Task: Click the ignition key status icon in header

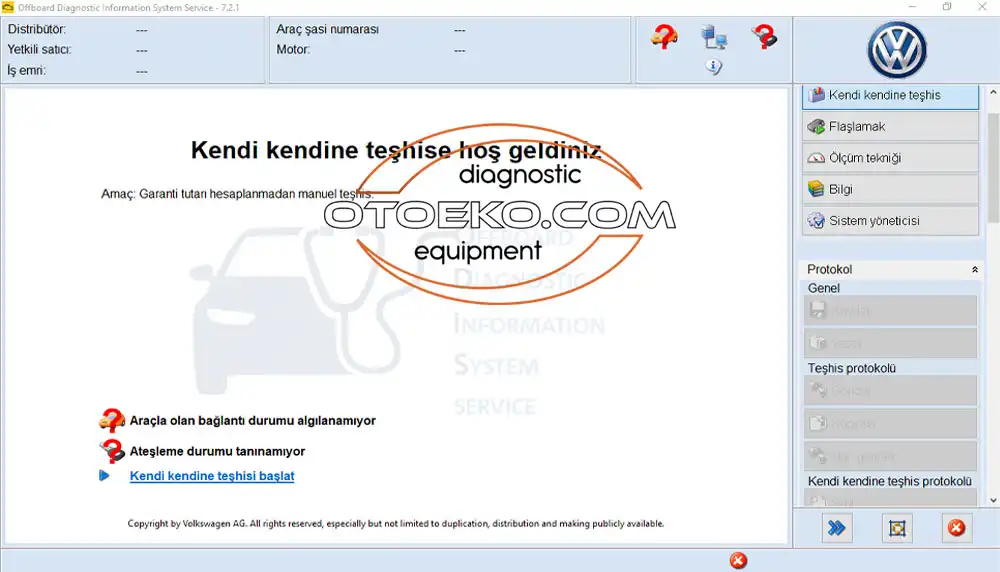Action: [x=765, y=37]
